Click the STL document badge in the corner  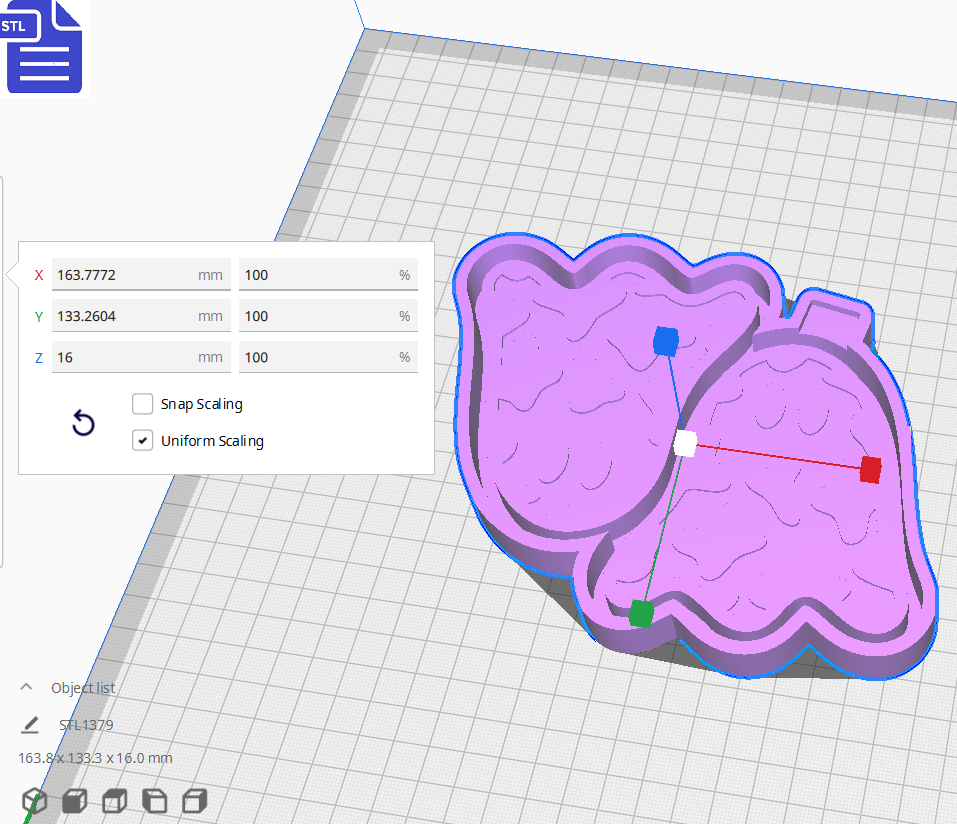pyautogui.click(x=44, y=47)
